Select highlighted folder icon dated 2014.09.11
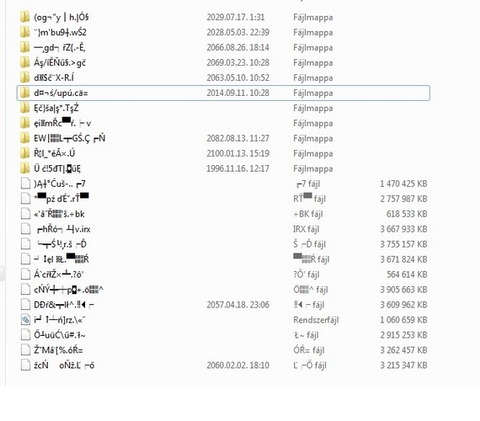The width and height of the screenshot is (480, 421). click(25, 93)
